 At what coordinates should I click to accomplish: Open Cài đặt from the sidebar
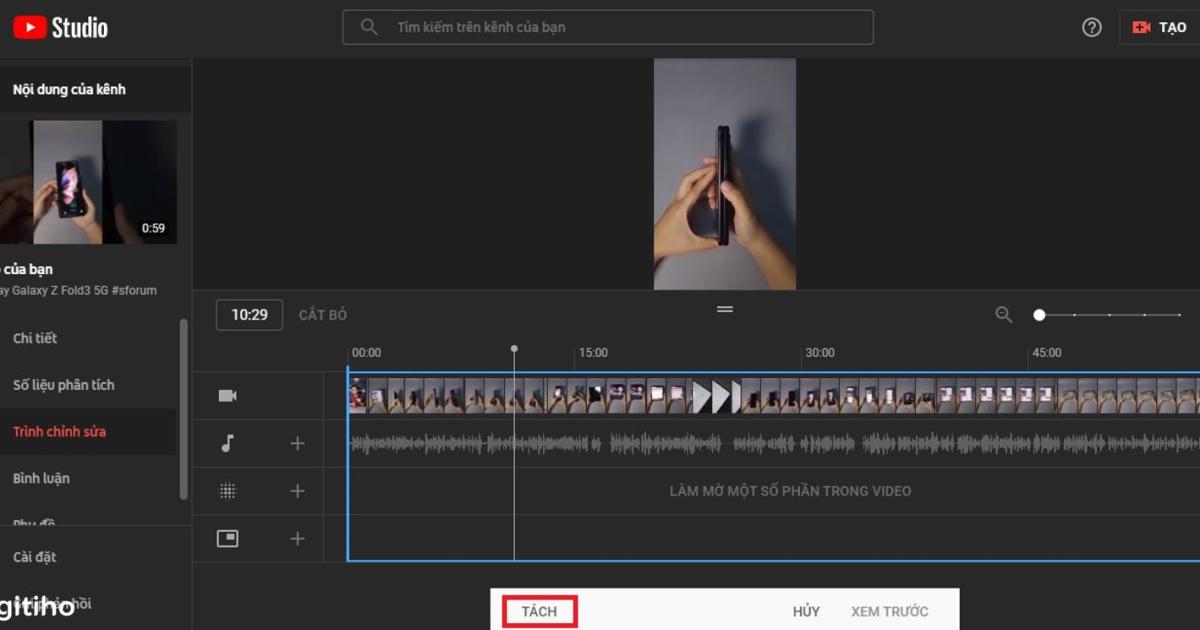point(35,557)
